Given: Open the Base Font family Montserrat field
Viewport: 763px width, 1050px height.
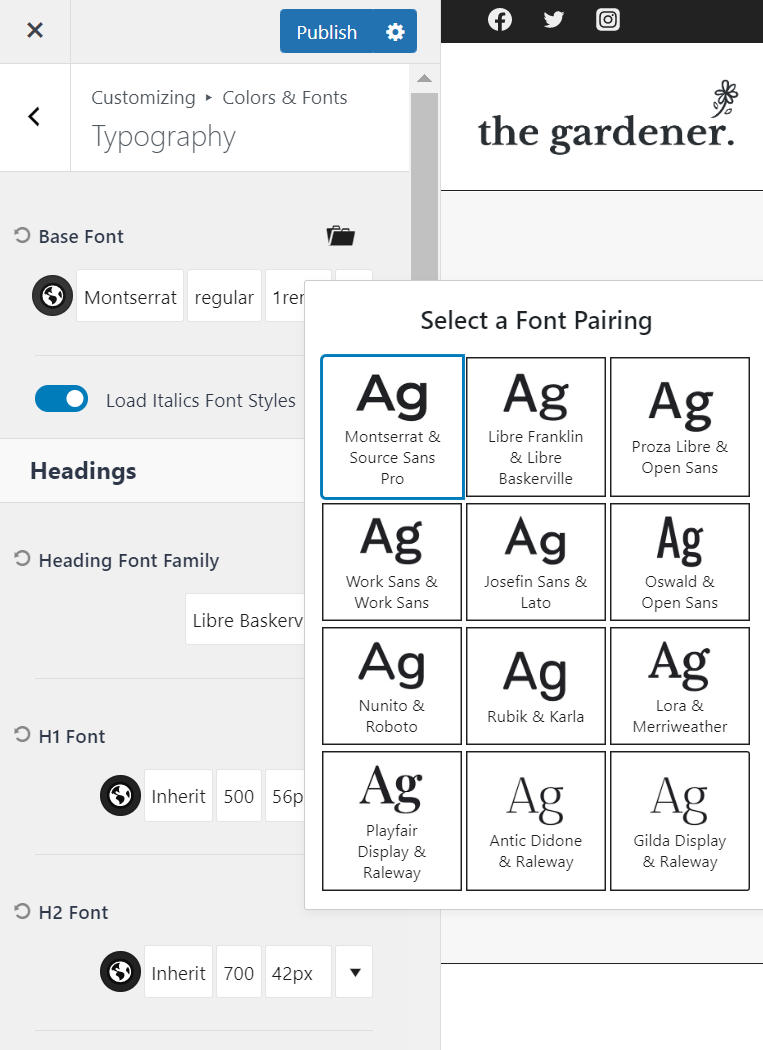Looking at the screenshot, I should pos(130,296).
